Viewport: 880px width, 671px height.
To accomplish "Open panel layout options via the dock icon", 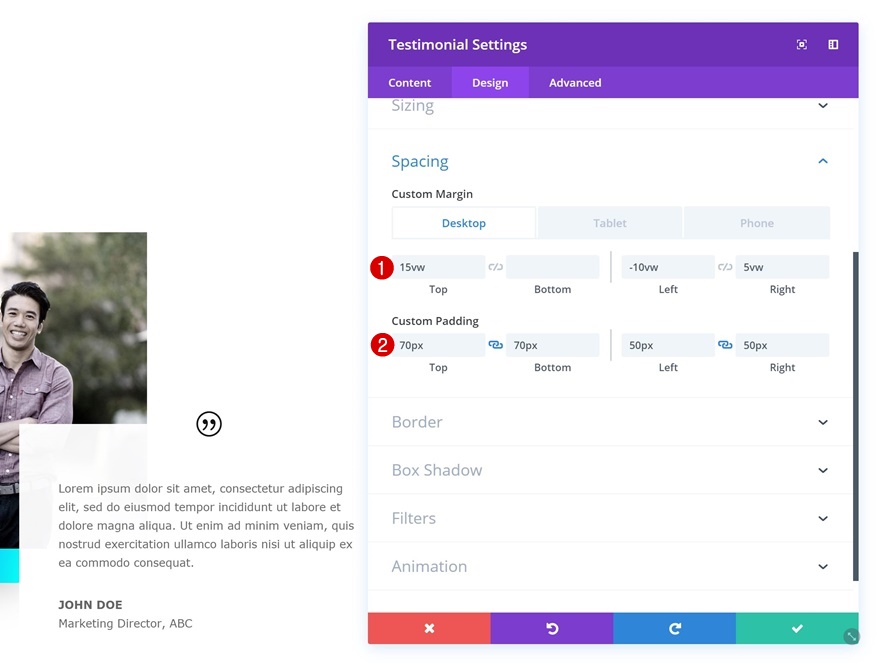I will 833,44.
